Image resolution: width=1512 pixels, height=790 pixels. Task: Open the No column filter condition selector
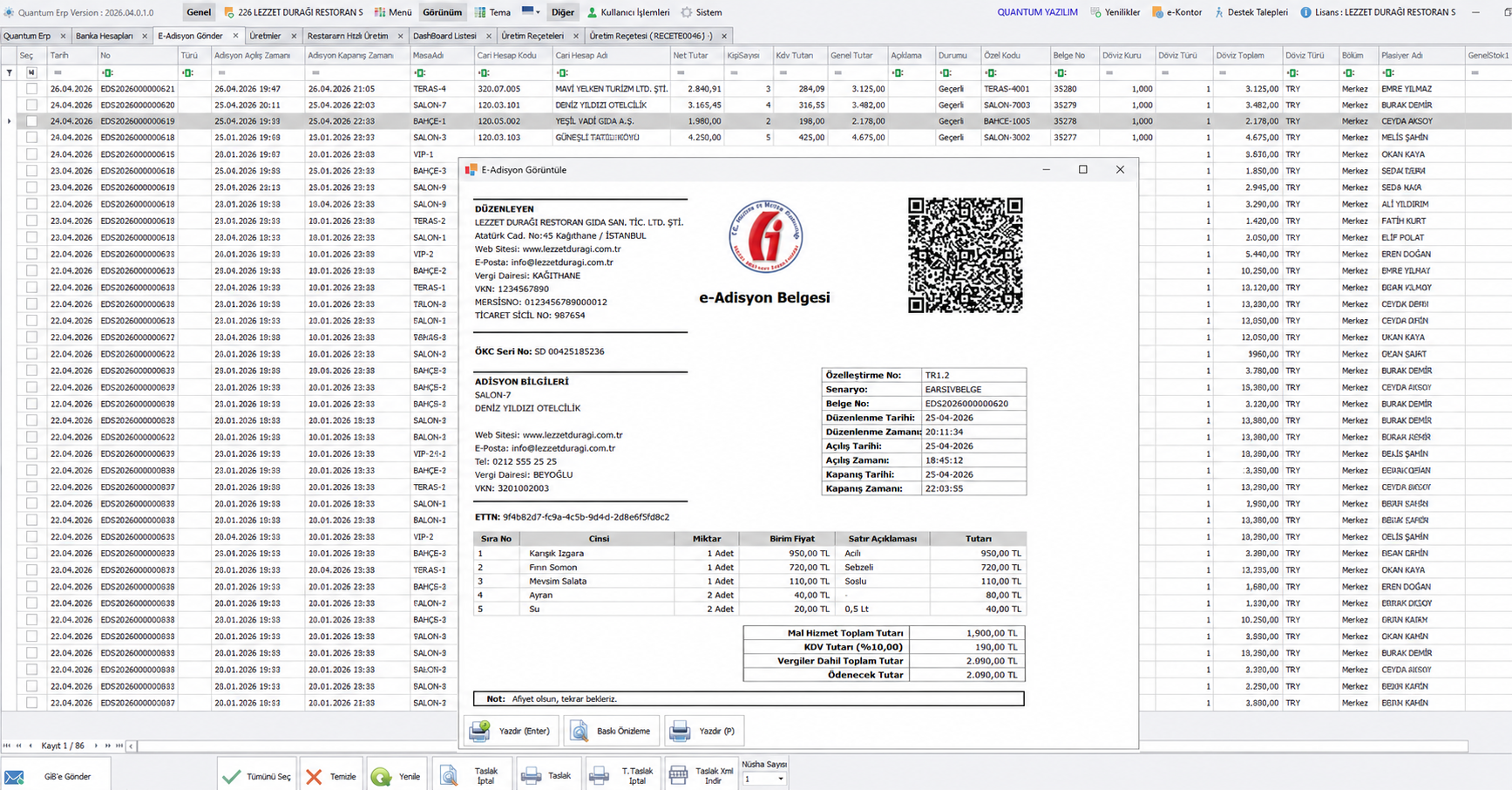pyautogui.click(x=107, y=73)
